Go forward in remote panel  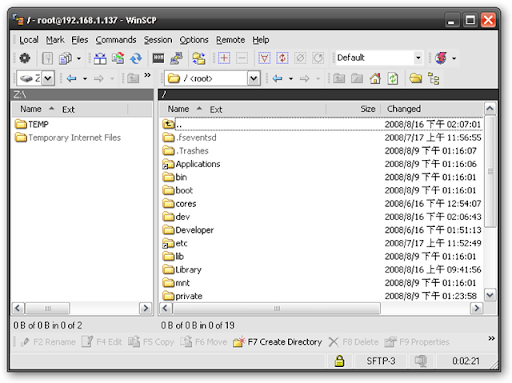point(304,79)
